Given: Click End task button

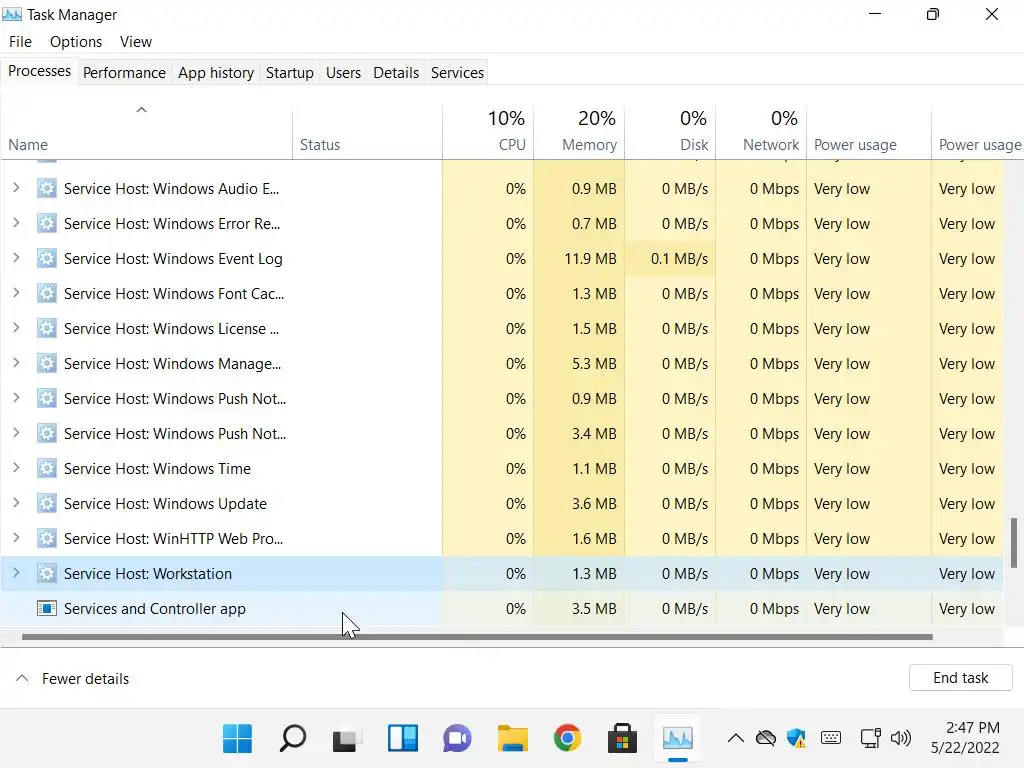Looking at the screenshot, I should pos(960,678).
